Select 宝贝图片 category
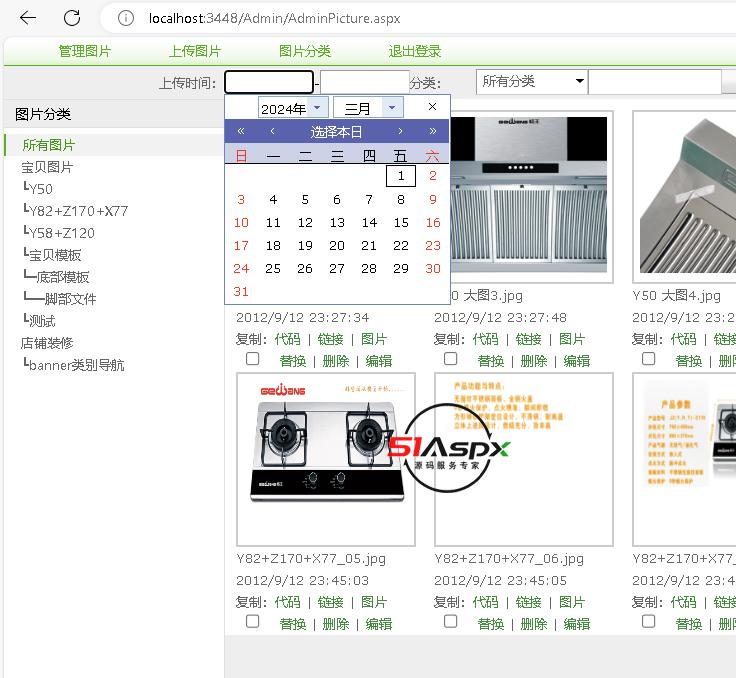 coord(47,167)
